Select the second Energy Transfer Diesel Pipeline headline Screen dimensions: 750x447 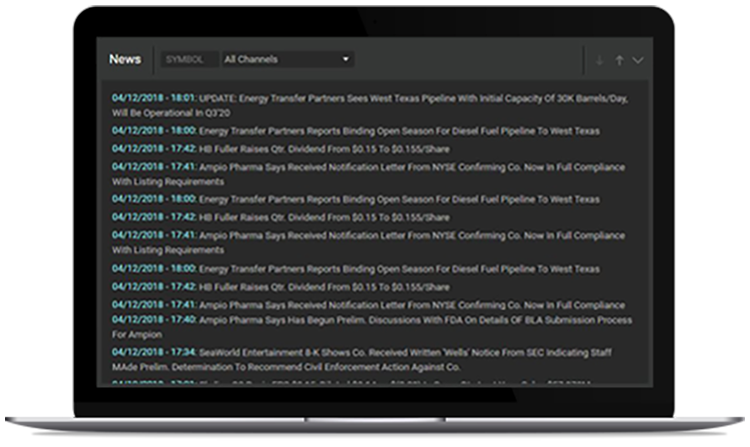pyautogui.click(x=399, y=199)
